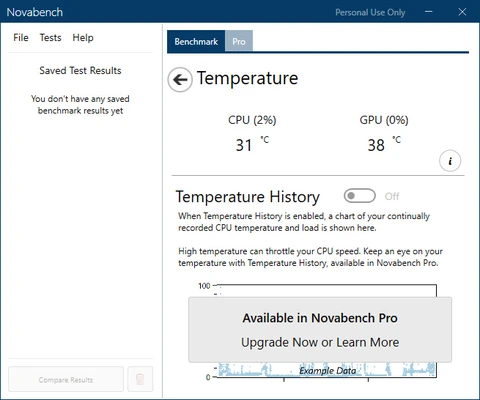Image resolution: width=480 pixels, height=400 pixels.
Task: Click the Example Data chart label
Action: (x=328, y=371)
